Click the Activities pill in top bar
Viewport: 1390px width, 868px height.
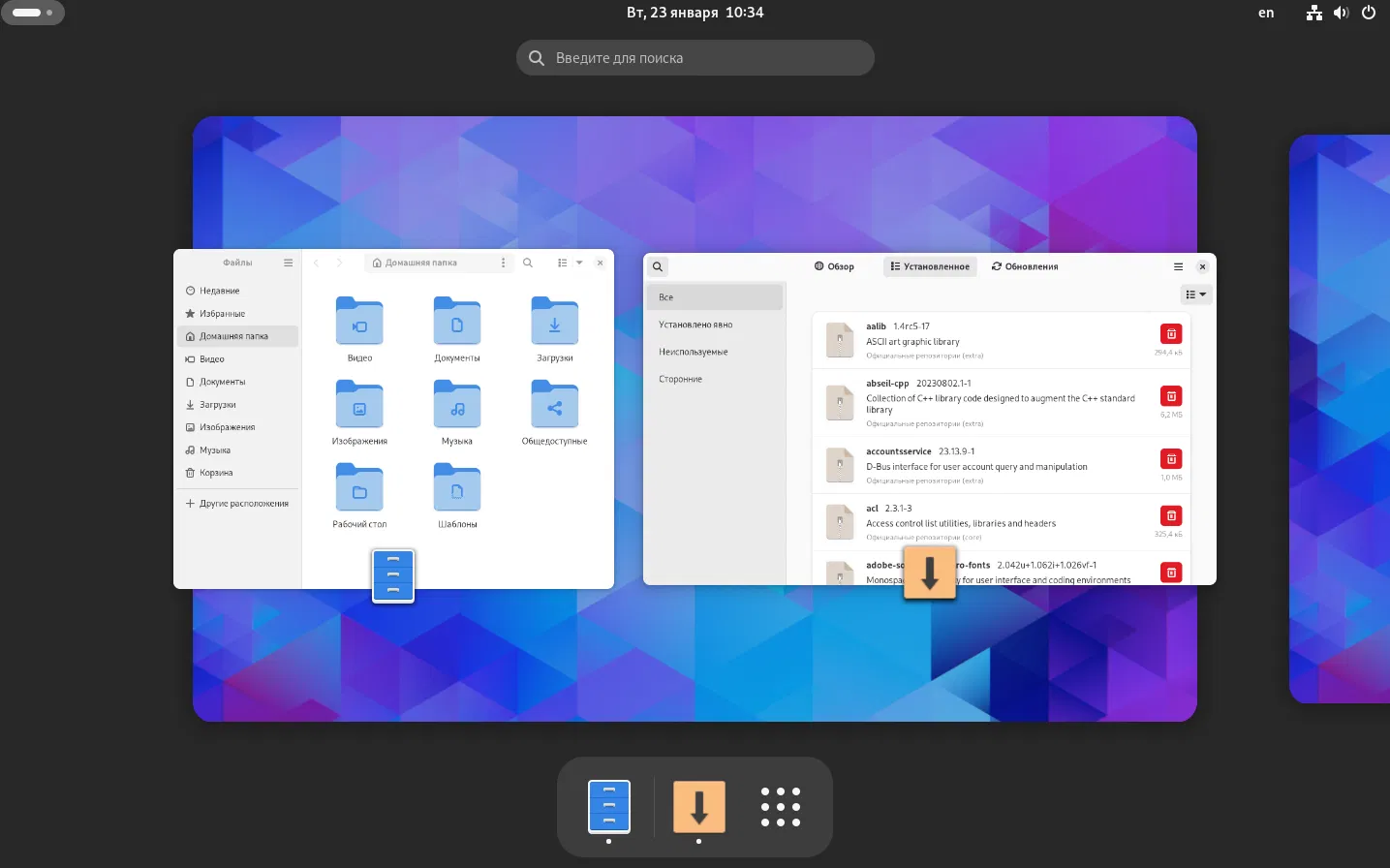(33, 13)
